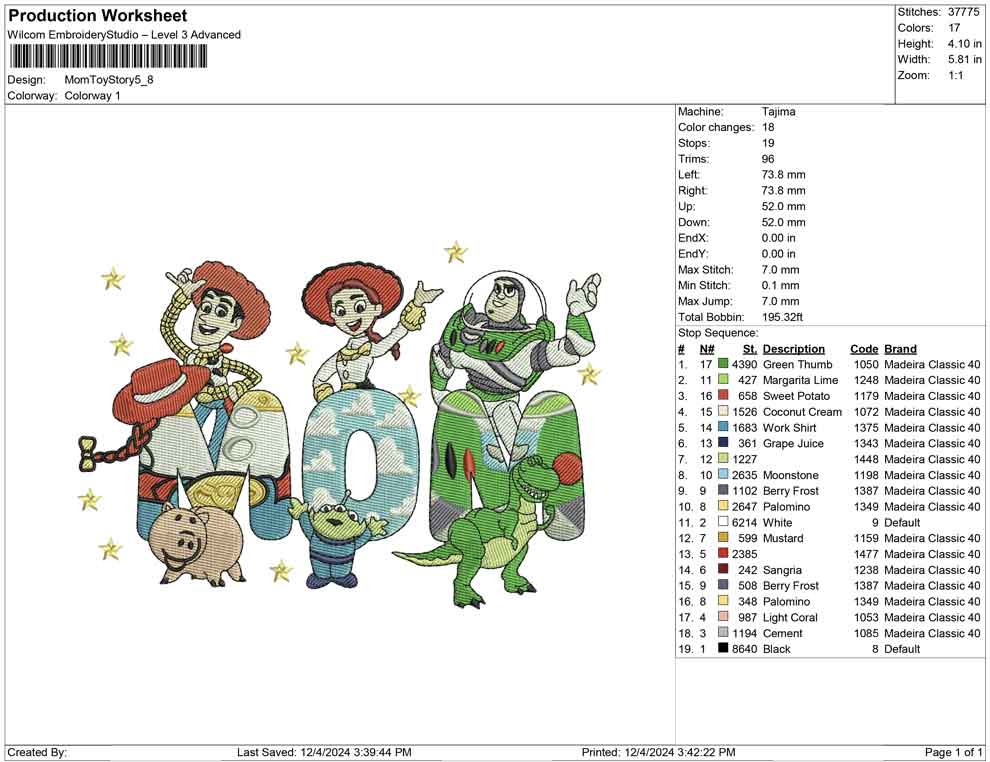The image size is (990, 762).
Task: Click the Code column header
Action: [x=864, y=348]
